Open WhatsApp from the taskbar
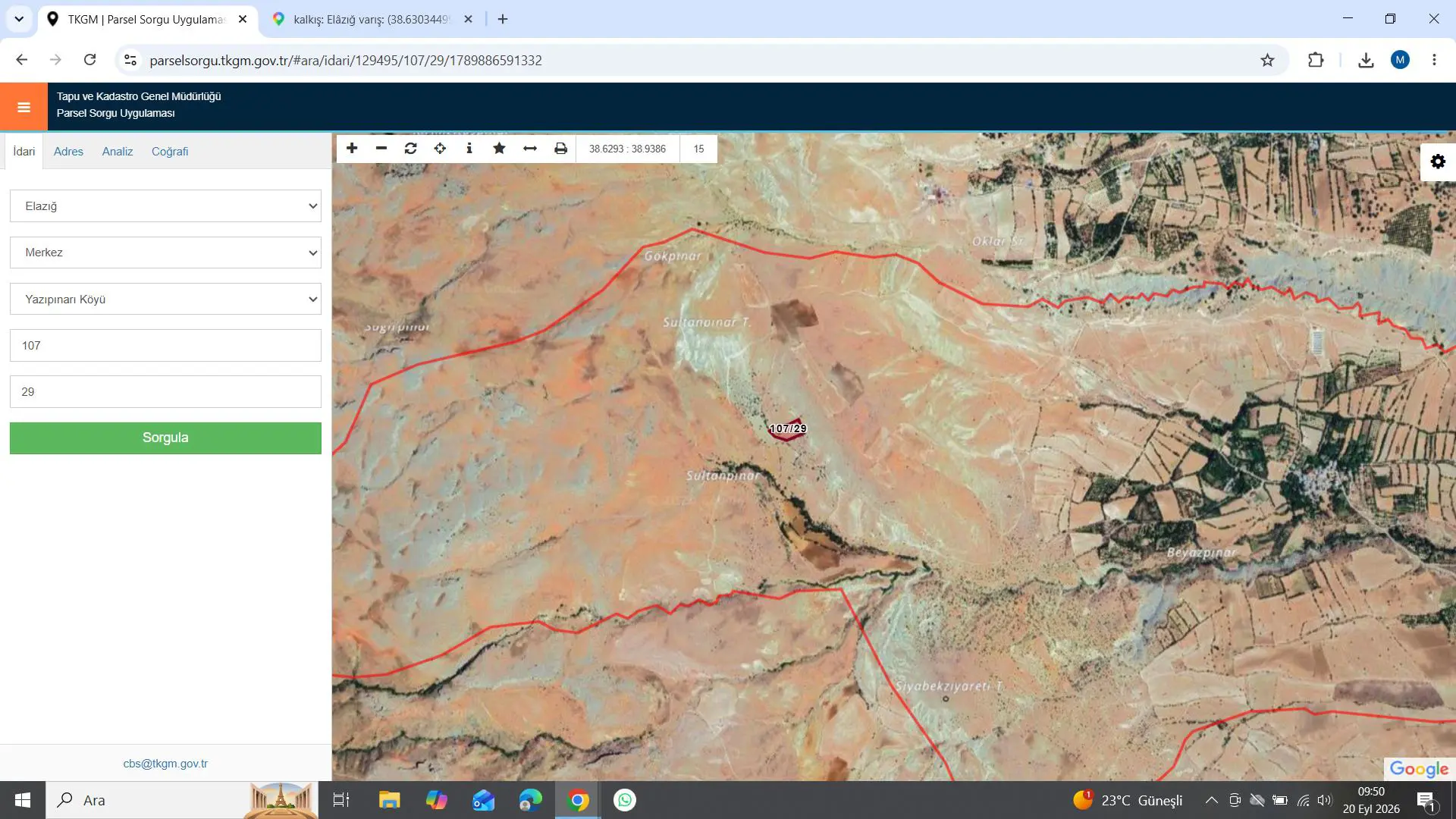This screenshot has height=819, width=1456. [x=625, y=800]
